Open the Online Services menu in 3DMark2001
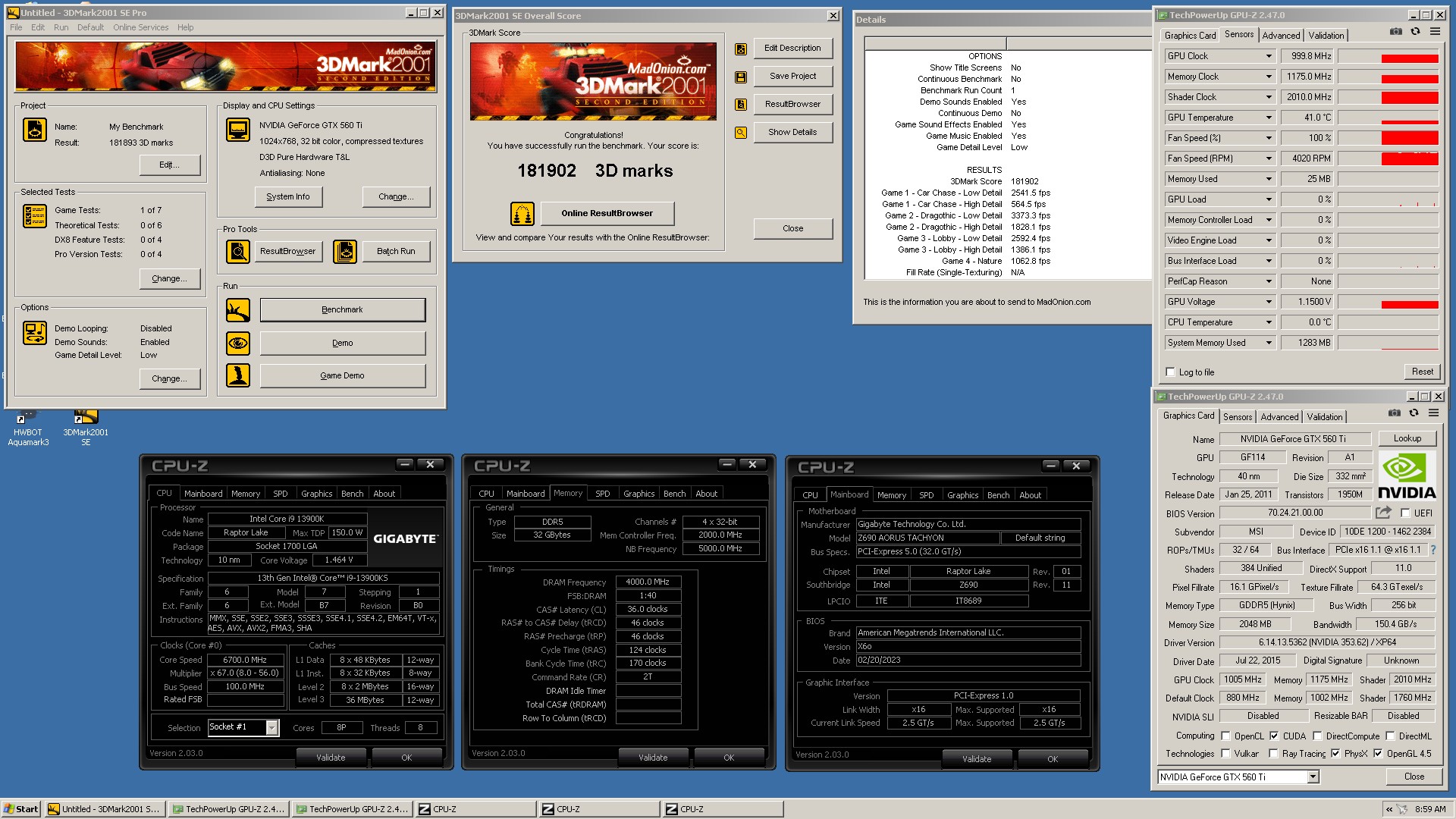Image resolution: width=1456 pixels, height=819 pixels. coord(141,27)
